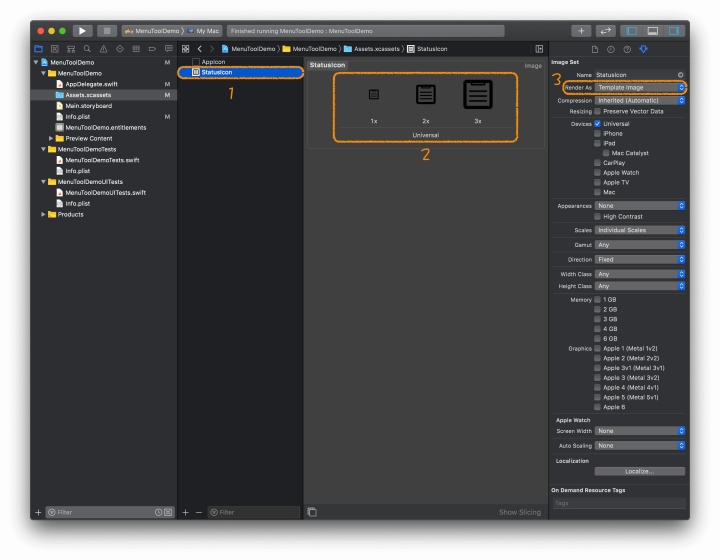Enable the Apple Watch checkbox

click(x=597, y=173)
